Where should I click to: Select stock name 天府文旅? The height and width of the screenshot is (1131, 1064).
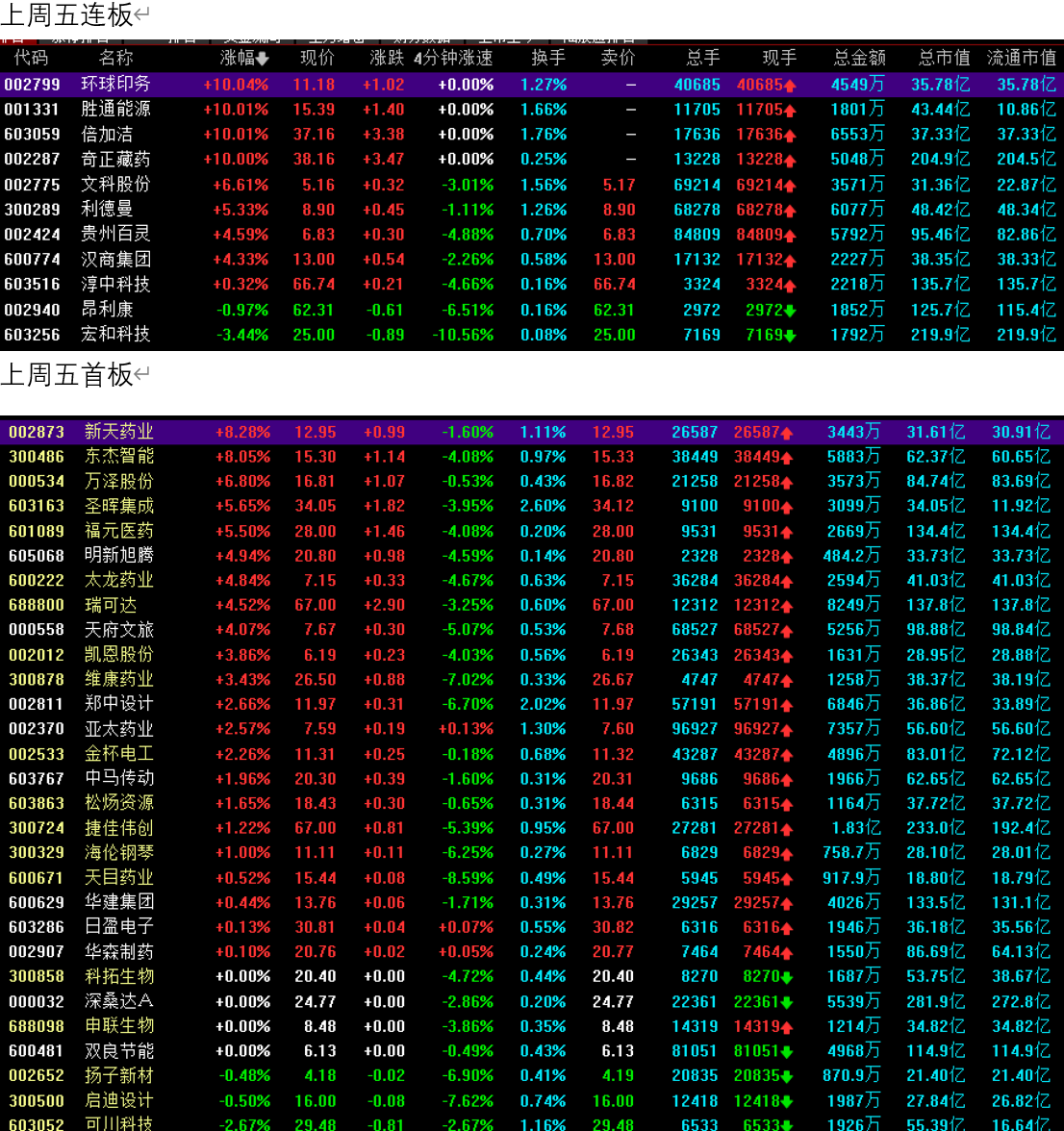tap(119, 630)
